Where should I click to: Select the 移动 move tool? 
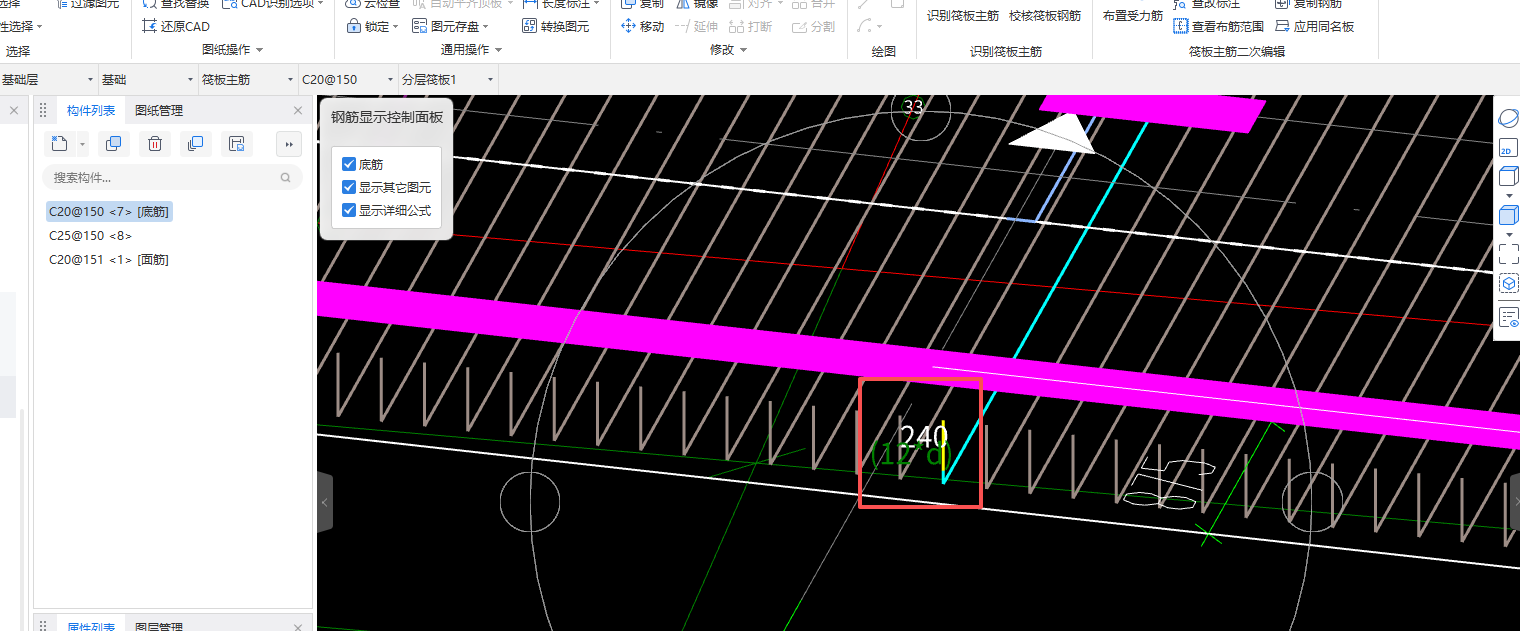642,26
